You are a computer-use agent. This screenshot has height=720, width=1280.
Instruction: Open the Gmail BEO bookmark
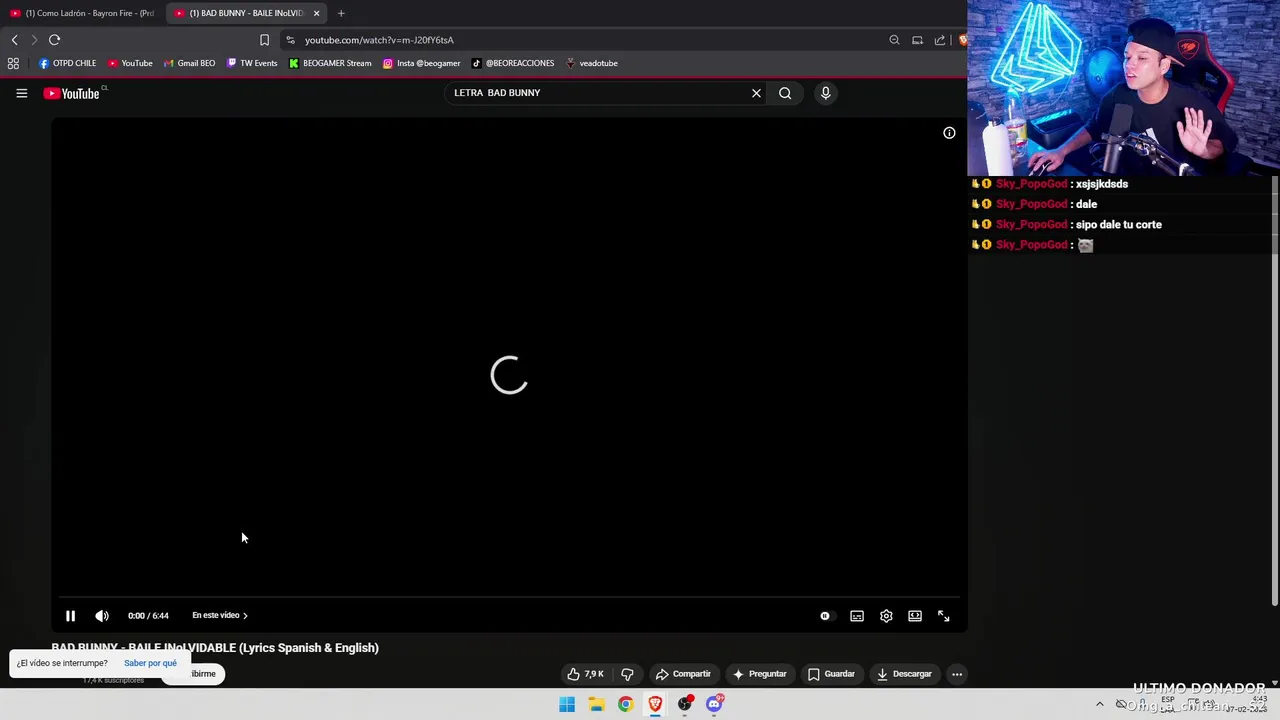(189, 63)
